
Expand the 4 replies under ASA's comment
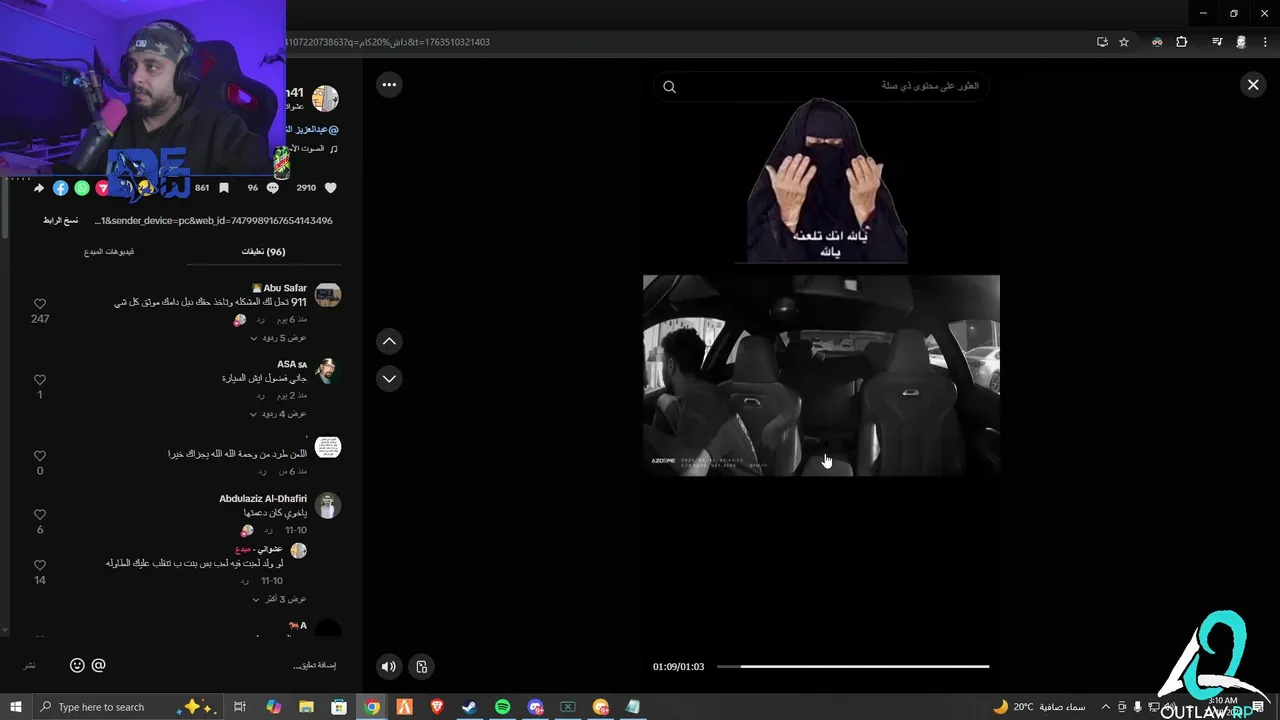pyautogui.click(x=279, y=413)
